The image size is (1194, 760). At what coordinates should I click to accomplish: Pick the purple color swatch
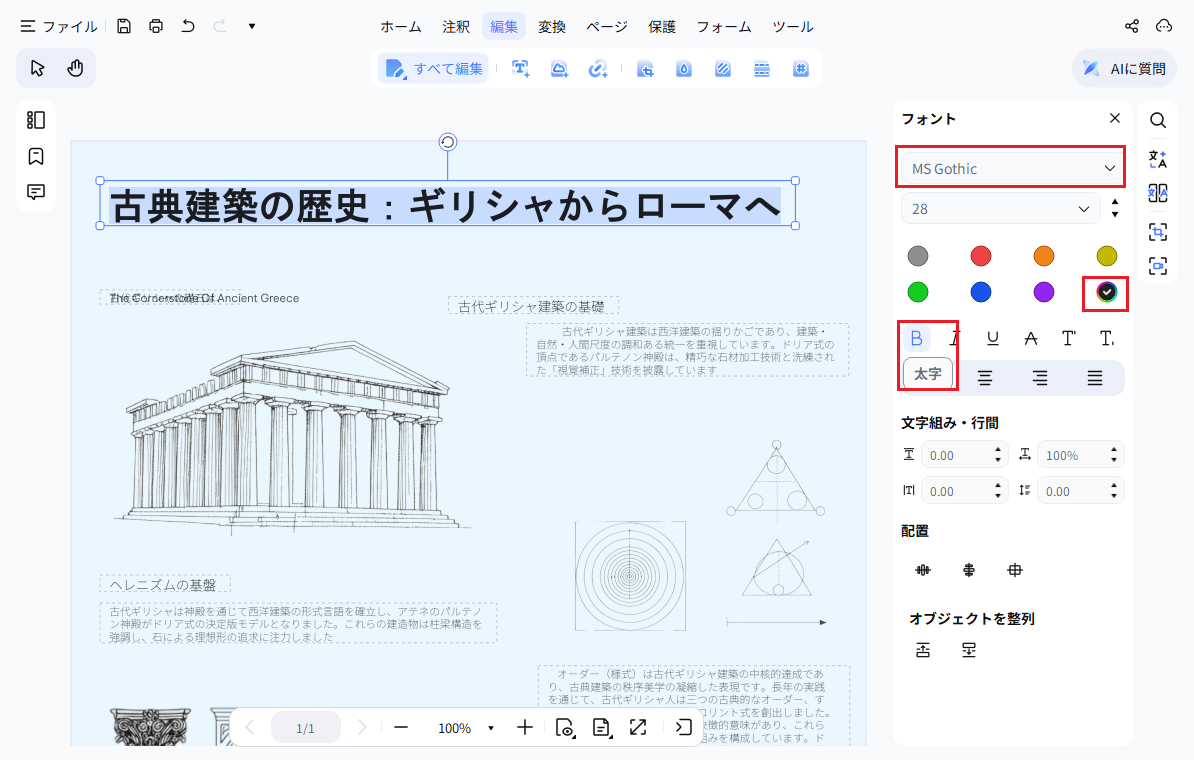pyautogui.click(x=1043, y=292)
